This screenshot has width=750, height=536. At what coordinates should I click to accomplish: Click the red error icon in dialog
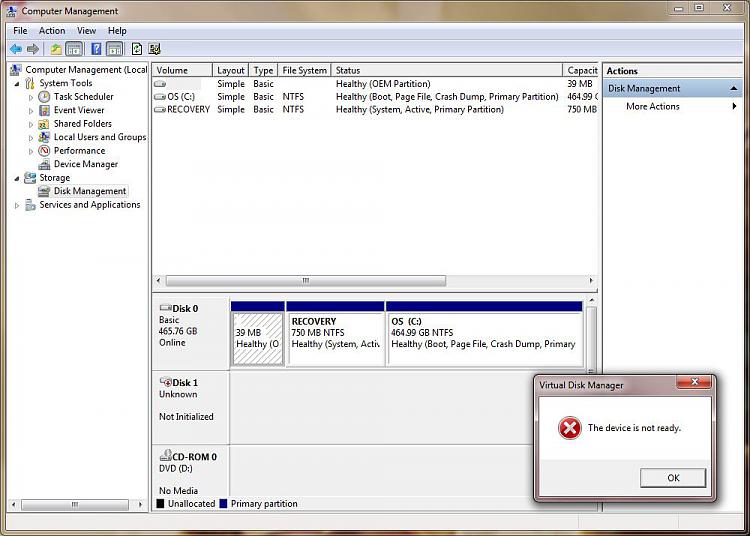[570, 427]
